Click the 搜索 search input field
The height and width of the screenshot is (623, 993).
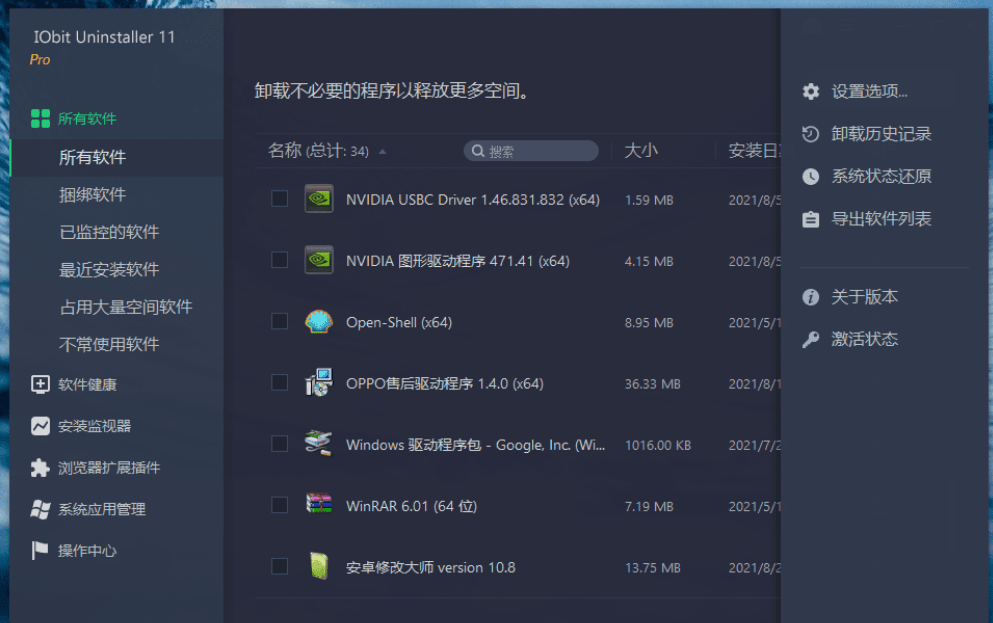[x=531, y=151]
